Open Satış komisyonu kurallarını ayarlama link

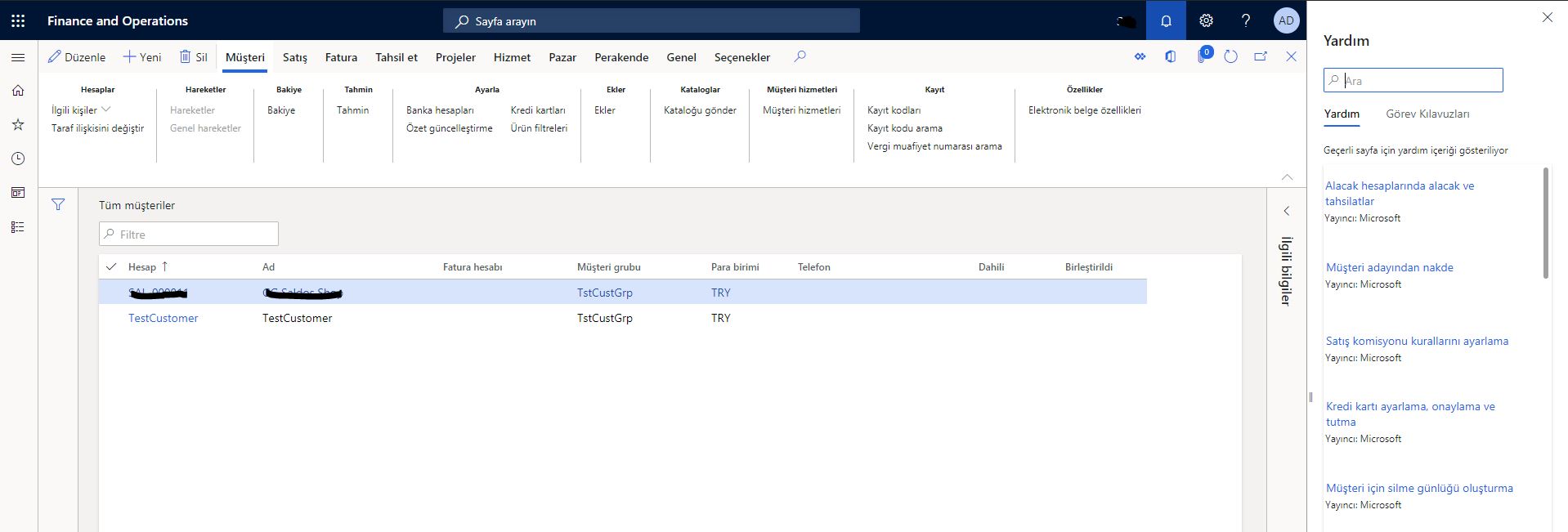pos(1418,341)
